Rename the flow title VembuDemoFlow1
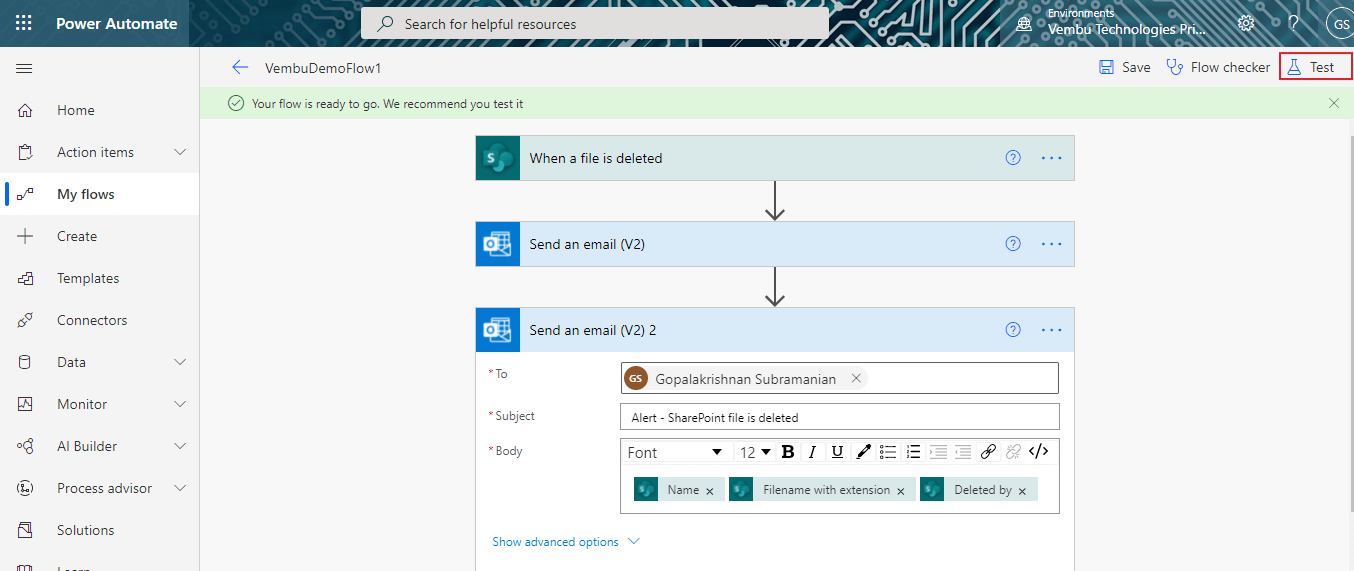The width and height of the screenshot is (1354, 571). point(323,68)
